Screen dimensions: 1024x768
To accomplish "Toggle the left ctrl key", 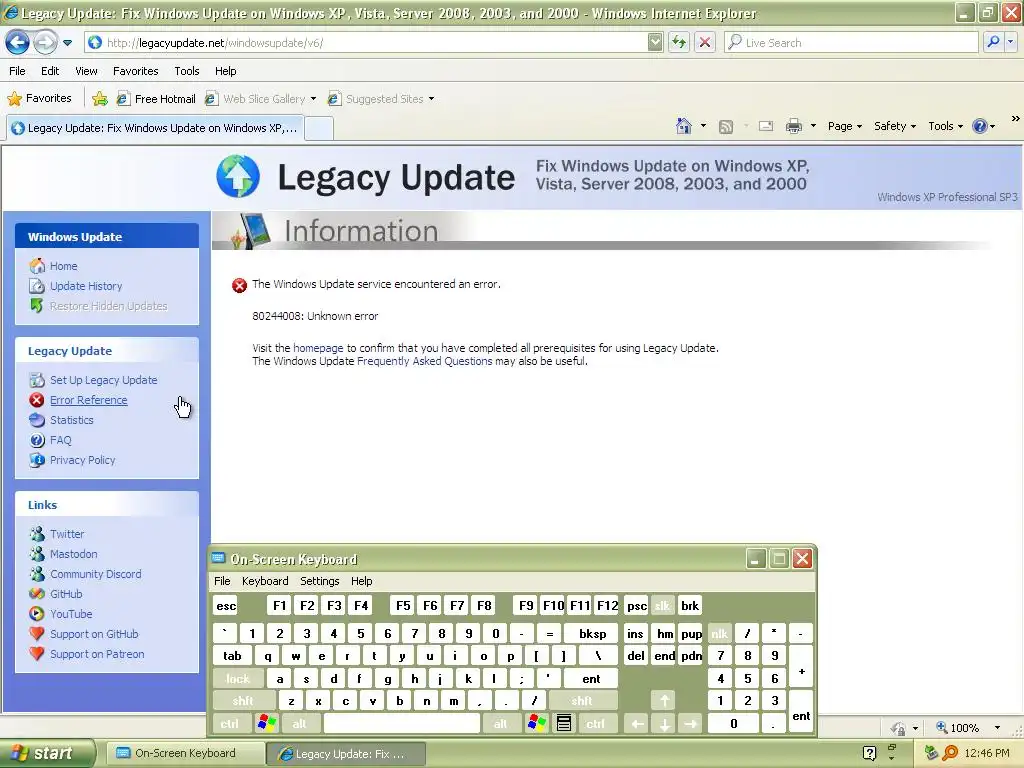I will pos(229,724).
